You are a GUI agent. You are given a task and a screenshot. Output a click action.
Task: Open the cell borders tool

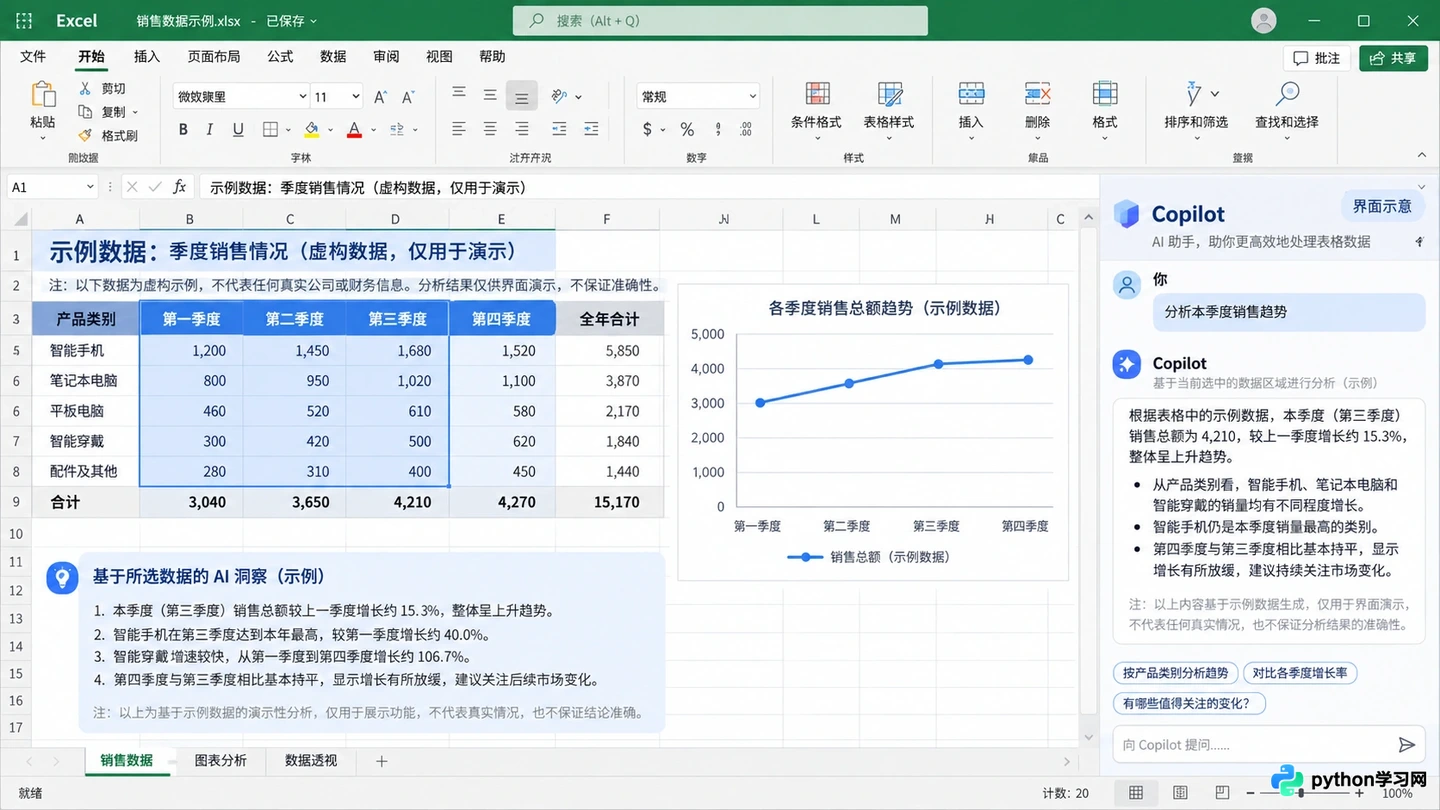(x=270, y=129)
